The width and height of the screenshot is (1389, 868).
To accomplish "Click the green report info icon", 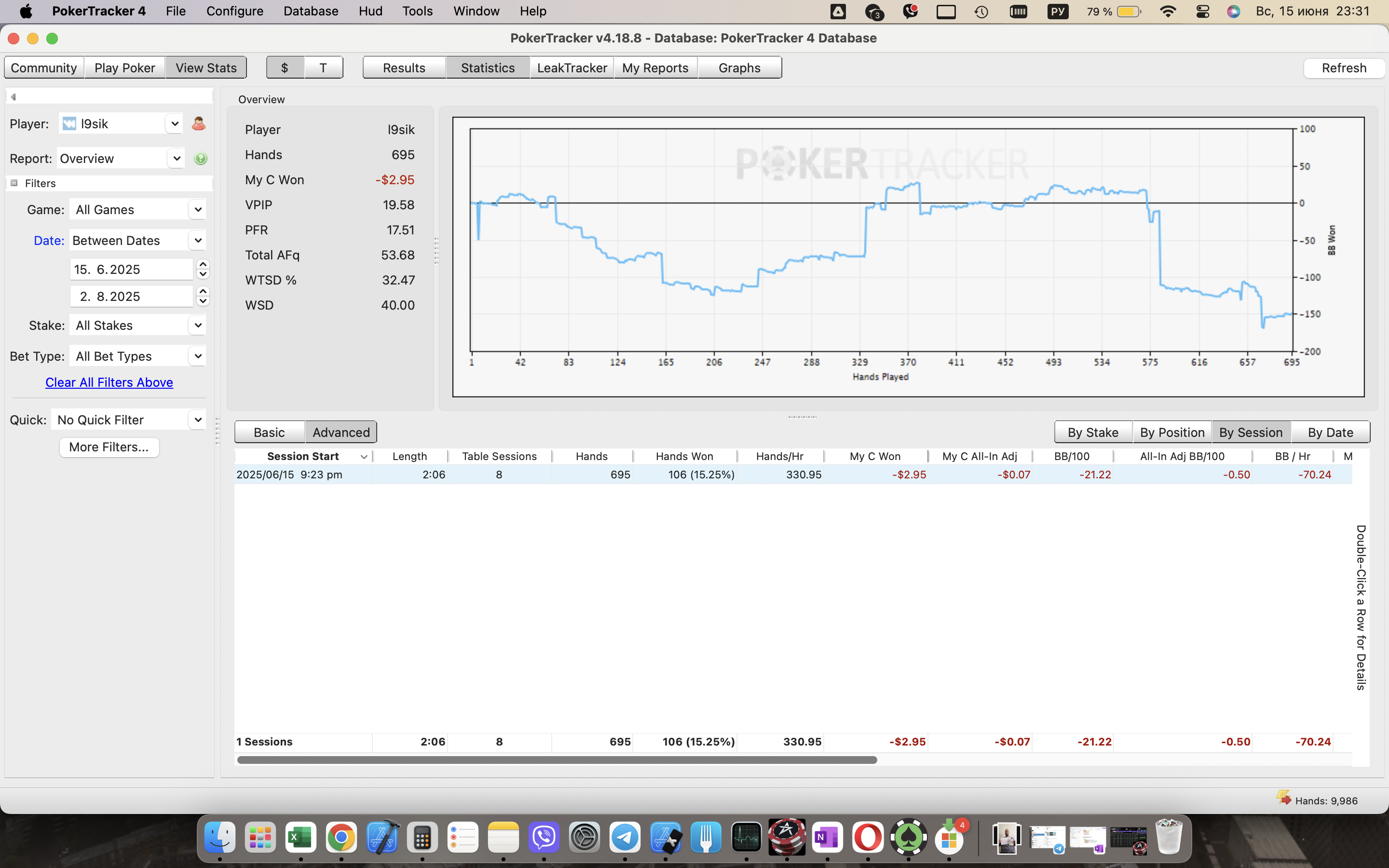I will coord(200,159).
